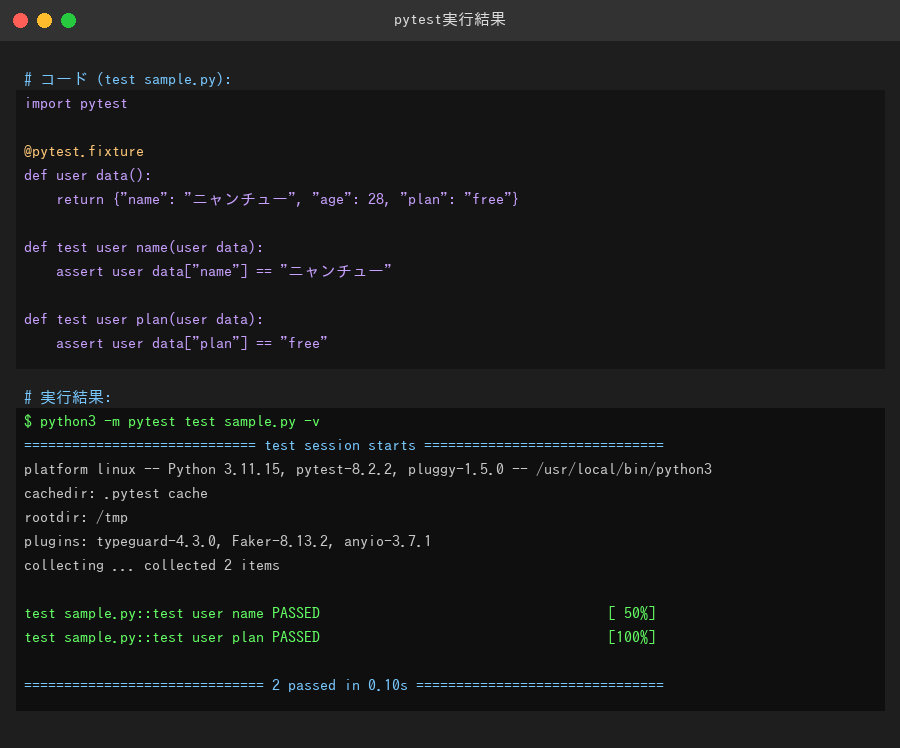Click the "@pytest.fixture" decorator

coord(84,152)
